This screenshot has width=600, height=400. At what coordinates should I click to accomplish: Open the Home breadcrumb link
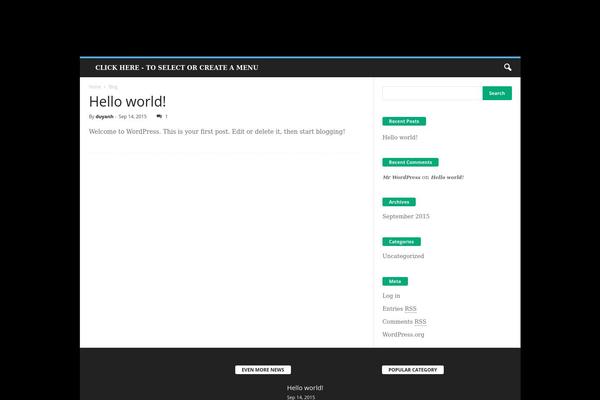point(95,87)
